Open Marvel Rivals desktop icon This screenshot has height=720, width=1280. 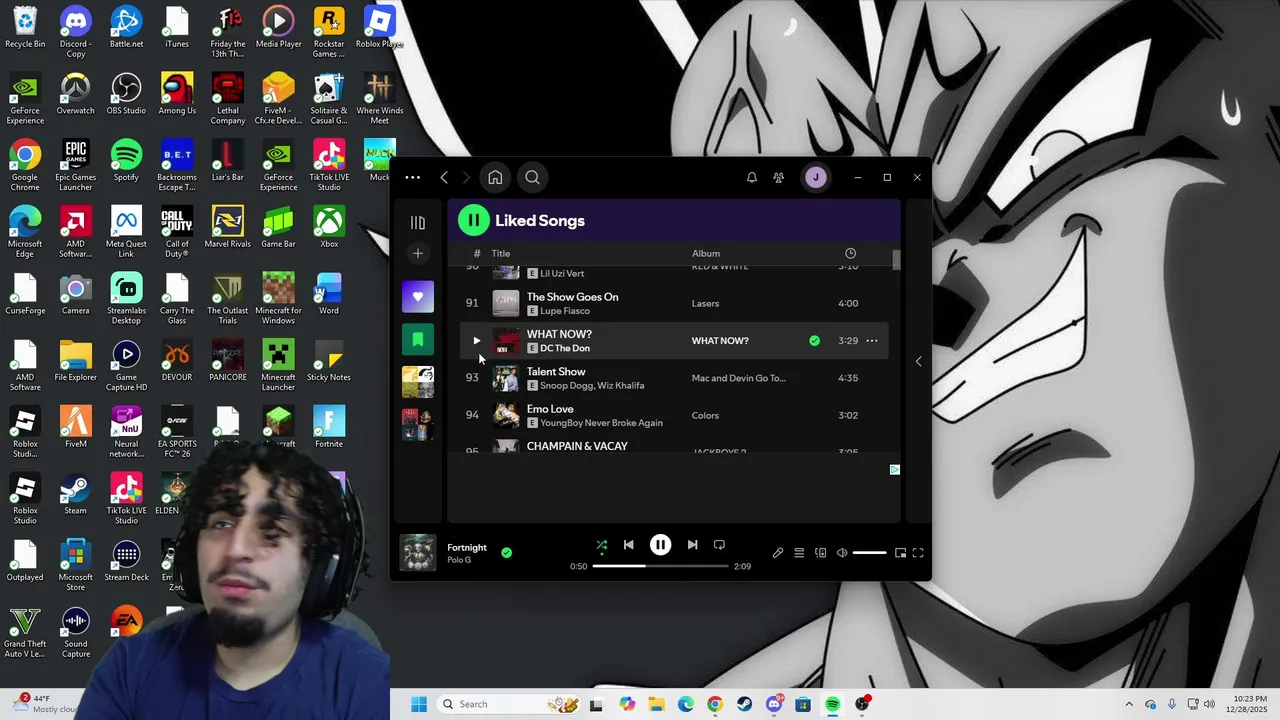click(227, 229)
